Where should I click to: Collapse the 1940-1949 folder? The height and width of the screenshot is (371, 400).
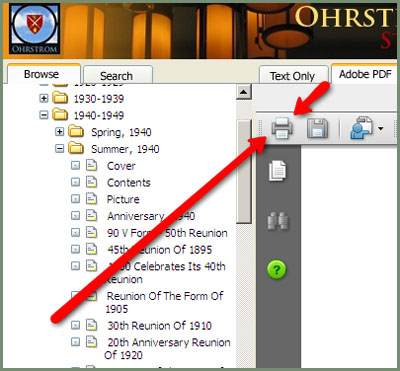(44, 115)
